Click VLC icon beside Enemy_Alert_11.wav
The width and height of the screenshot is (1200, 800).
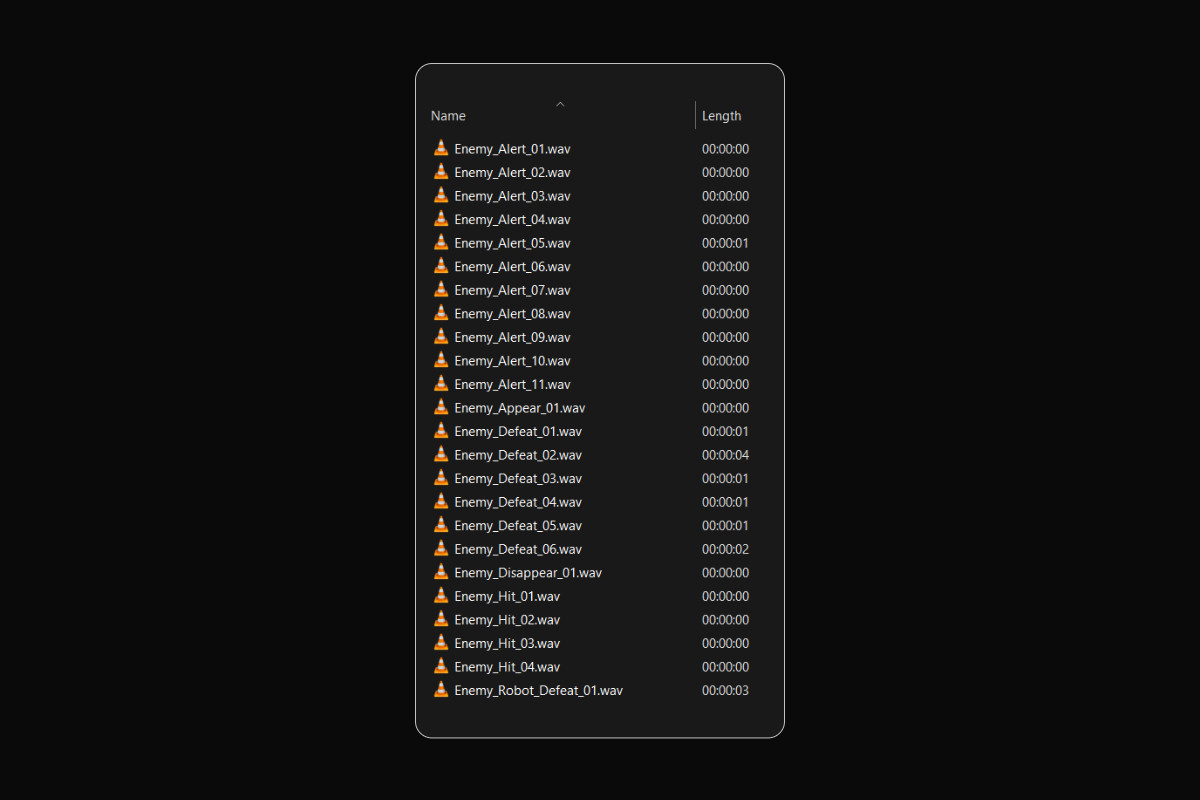coord(441,384)
